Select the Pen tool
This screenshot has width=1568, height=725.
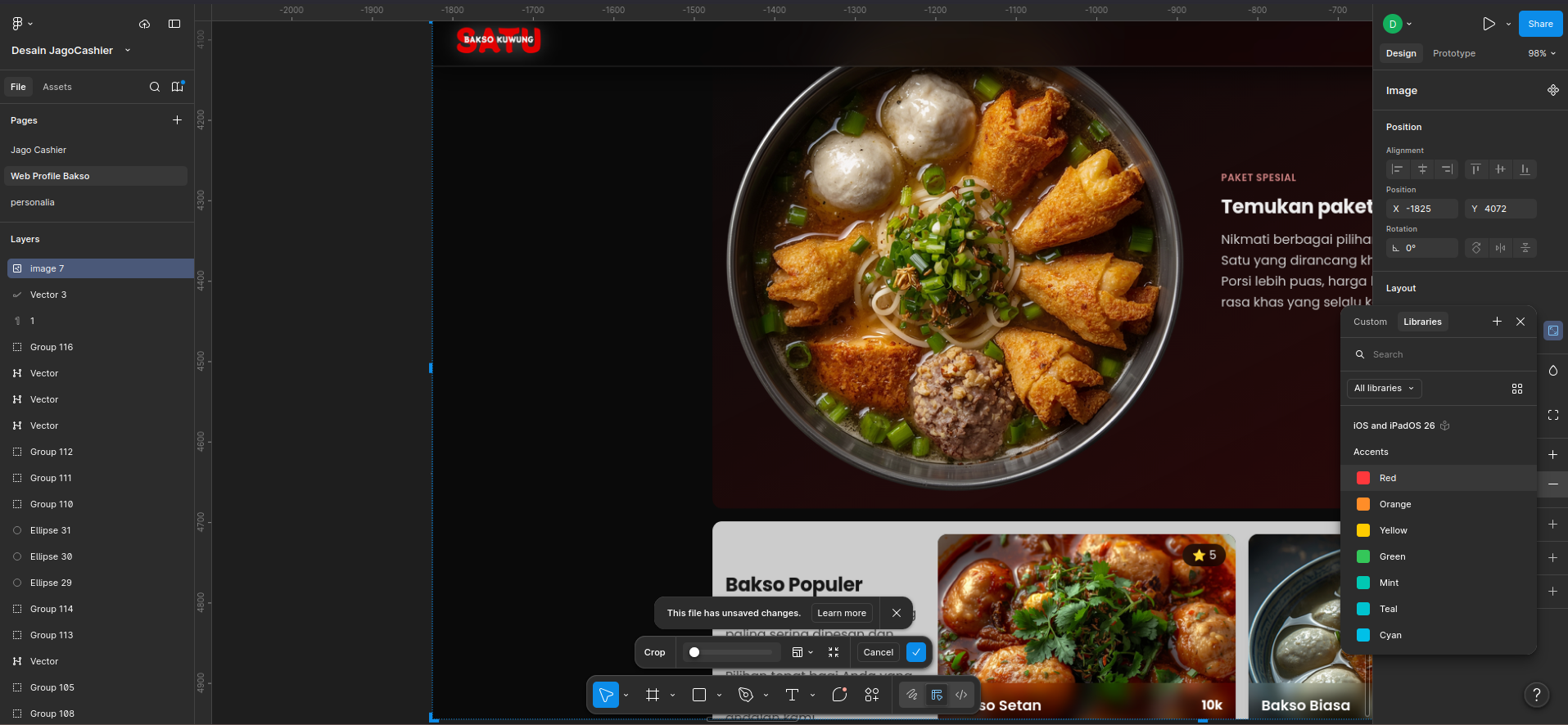point(746,695)
